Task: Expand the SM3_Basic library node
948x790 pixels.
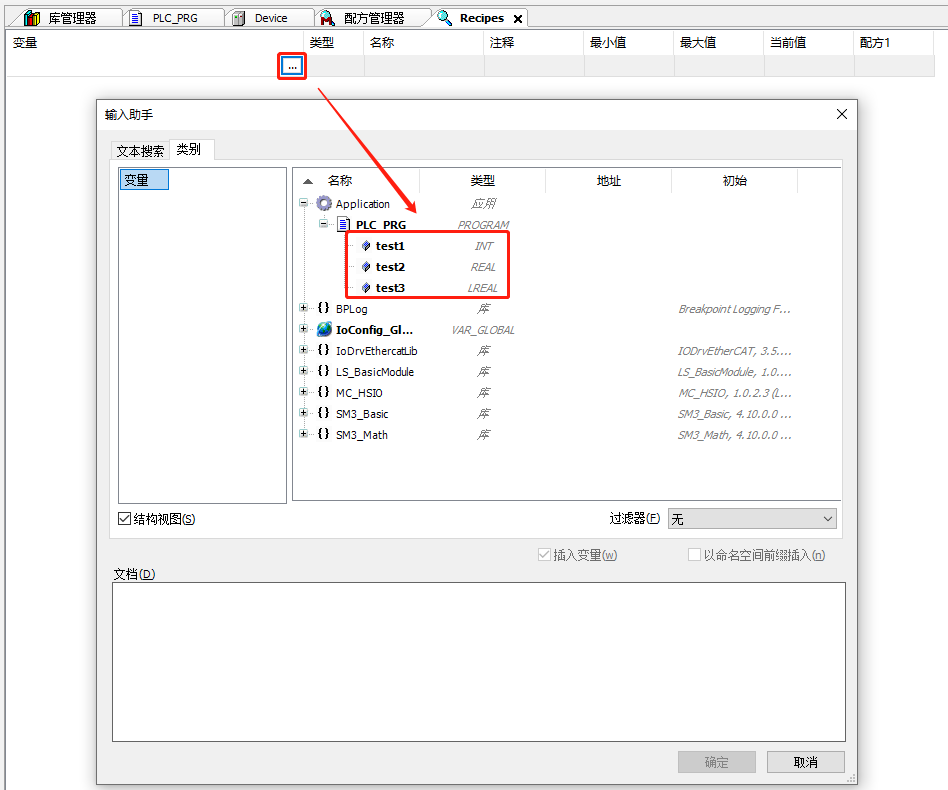Action: pos(304,413)
